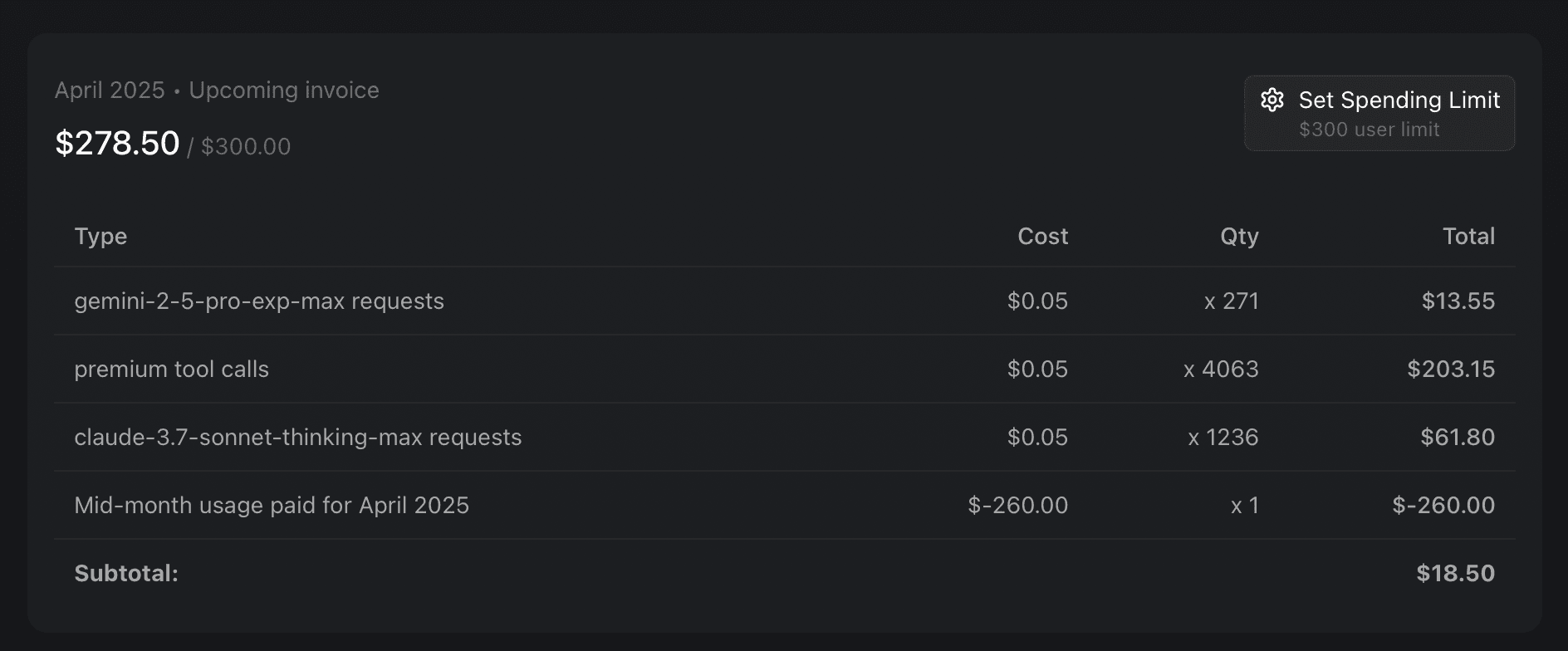Screen dimensions: 1568x651
Task: Select the claude-3.7-sonnet-thinking-max requests row
Action: (x=298, y=437)
